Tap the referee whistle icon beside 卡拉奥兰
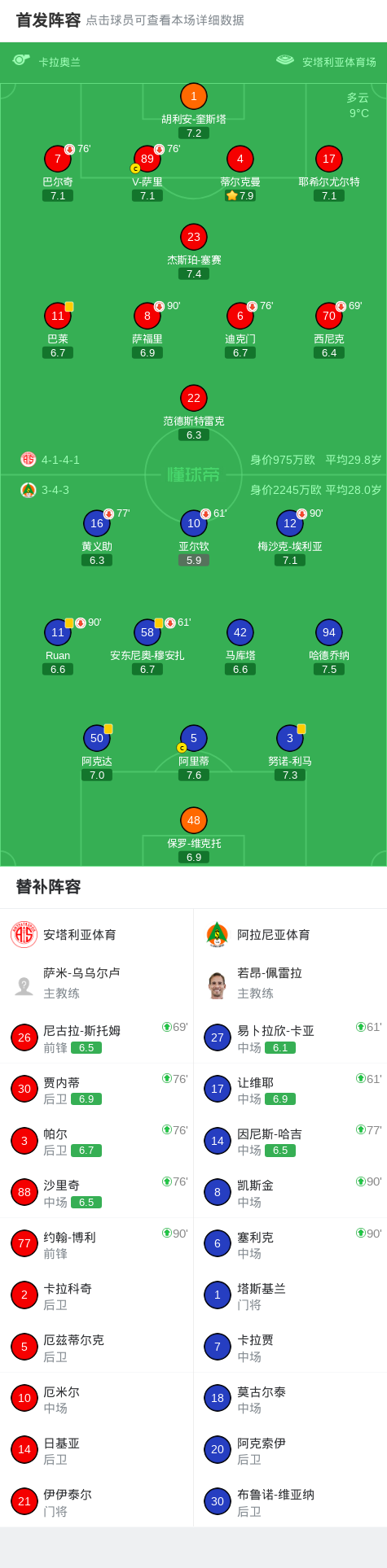Viewport: 387px width, 1568px height. pyautogui.click(x=21, y=60)
